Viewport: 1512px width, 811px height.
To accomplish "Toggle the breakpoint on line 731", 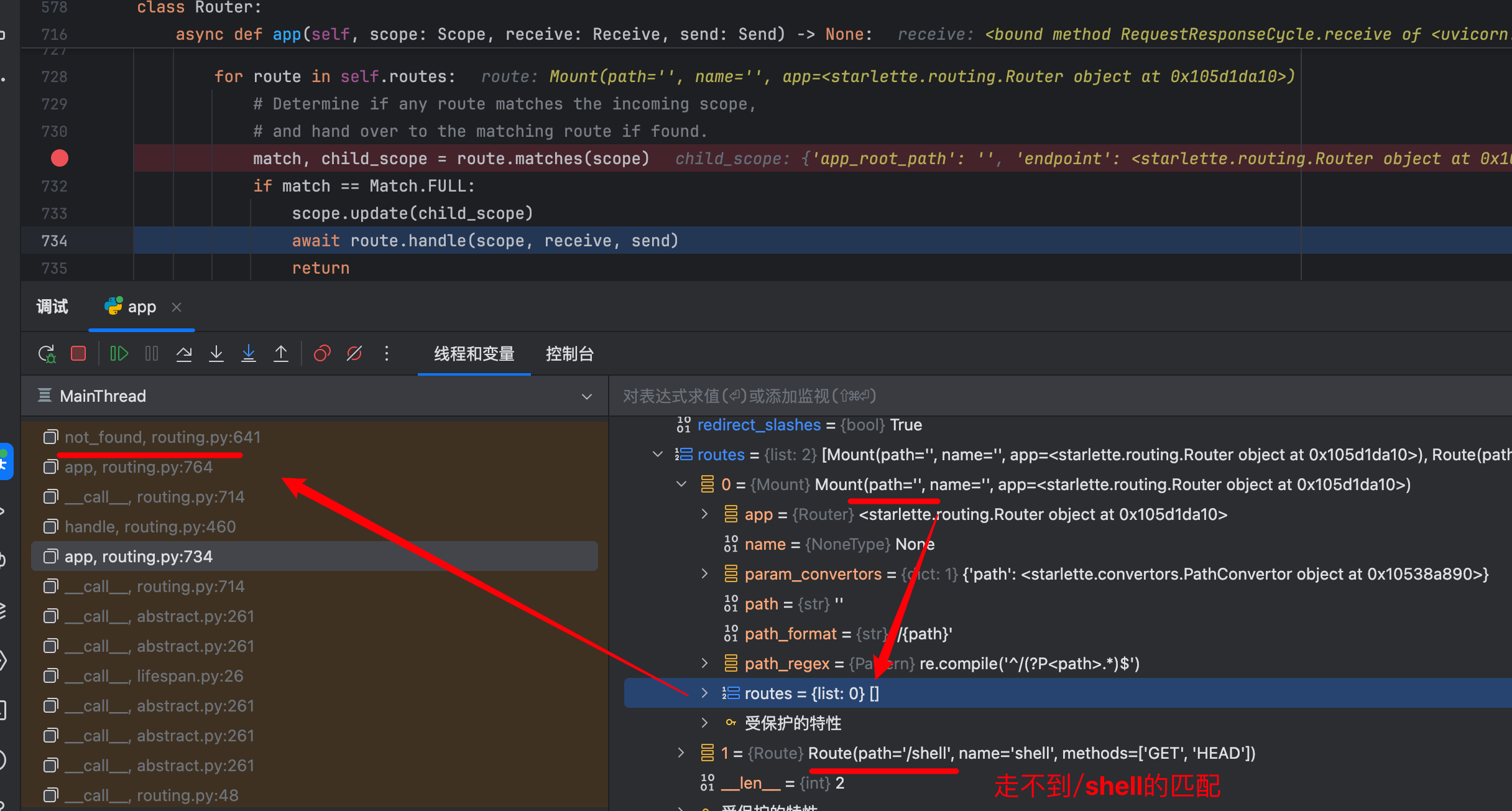I will pyautogui.click(x=60, y=159).
